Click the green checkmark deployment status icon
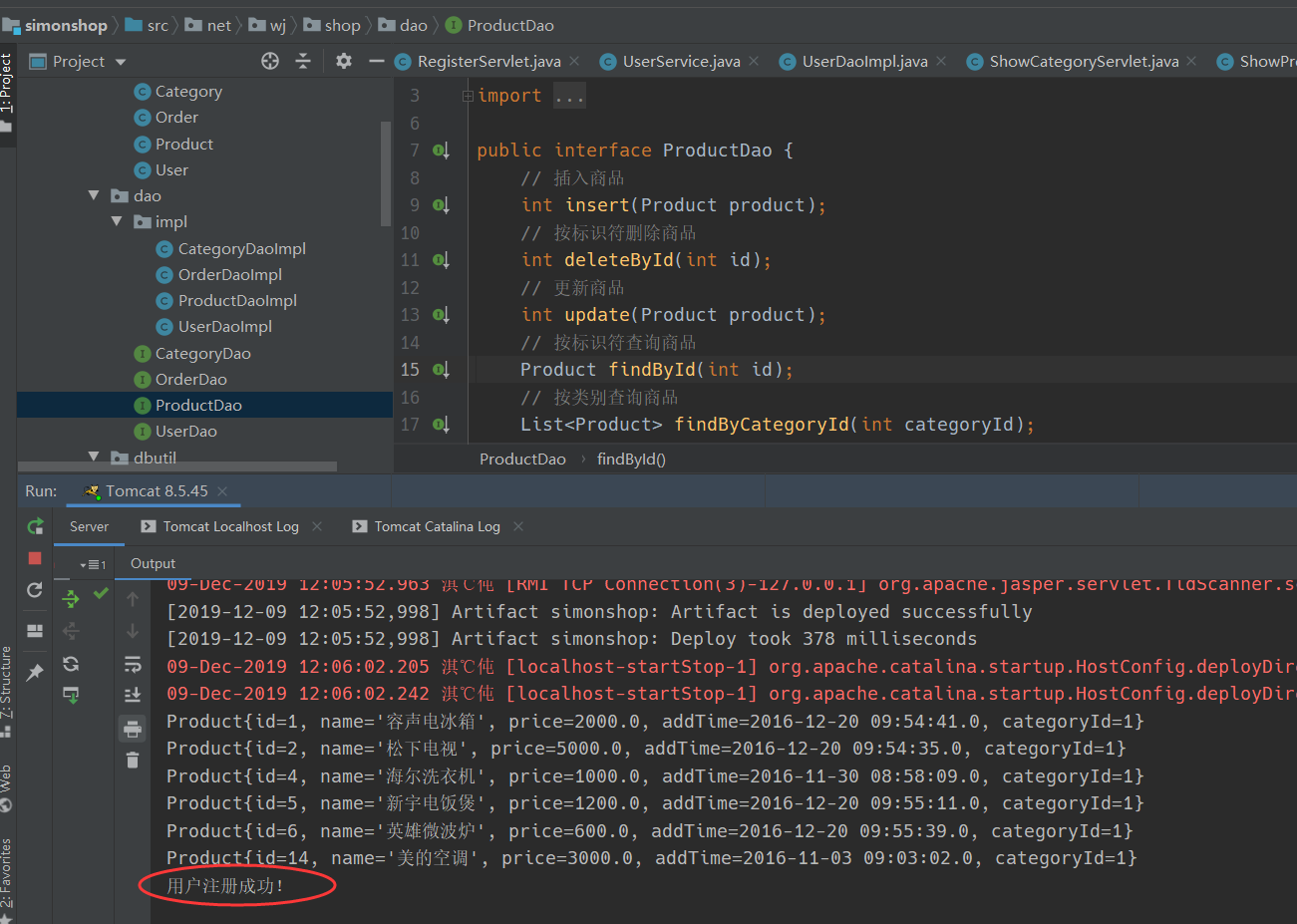The height and width of the screenshot is (924, 1297). click(101, 593)
